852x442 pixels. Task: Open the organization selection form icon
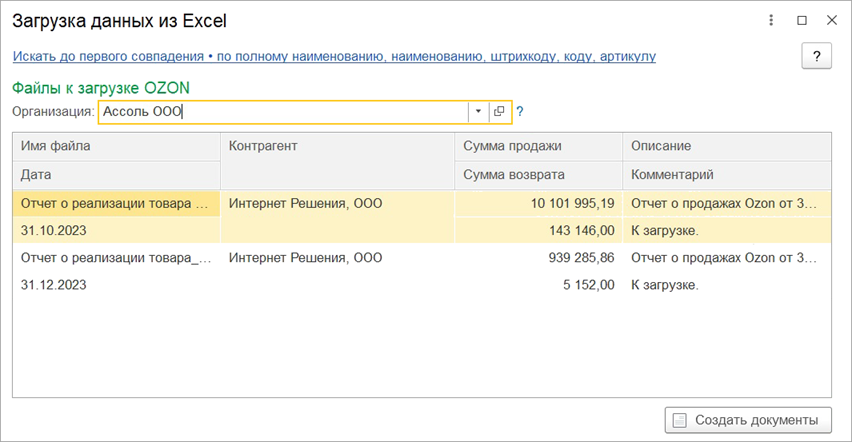click(x=499, y=112)
